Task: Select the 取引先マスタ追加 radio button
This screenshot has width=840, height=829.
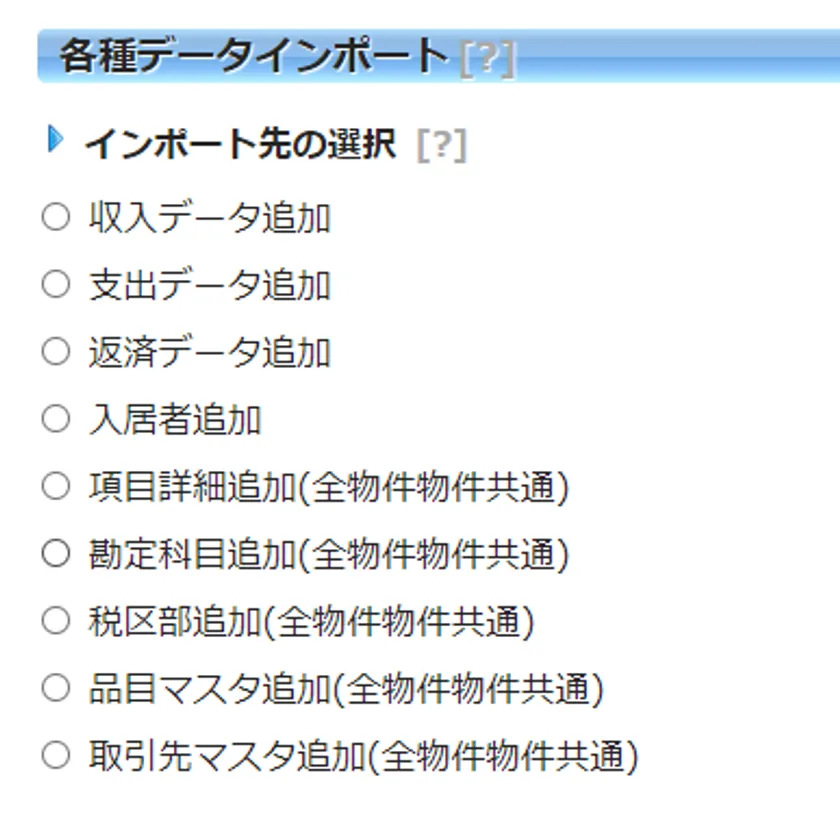Action: coord(56,755)
